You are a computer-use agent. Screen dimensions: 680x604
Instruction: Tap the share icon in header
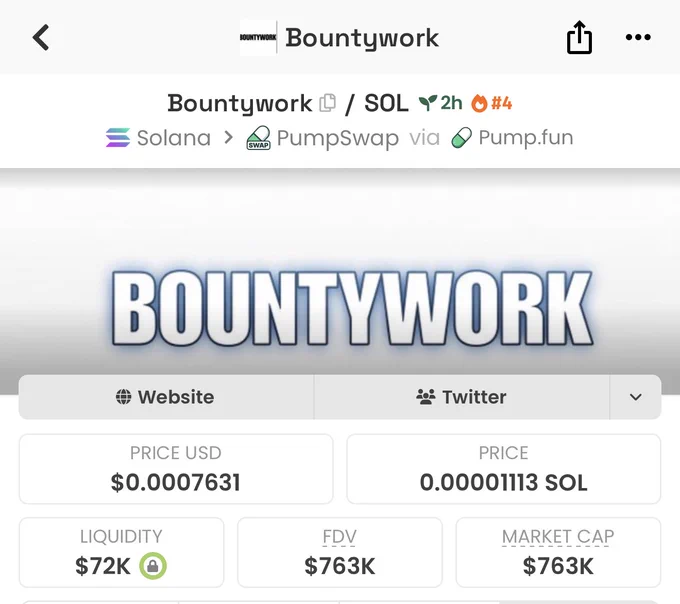pos(579,37)
